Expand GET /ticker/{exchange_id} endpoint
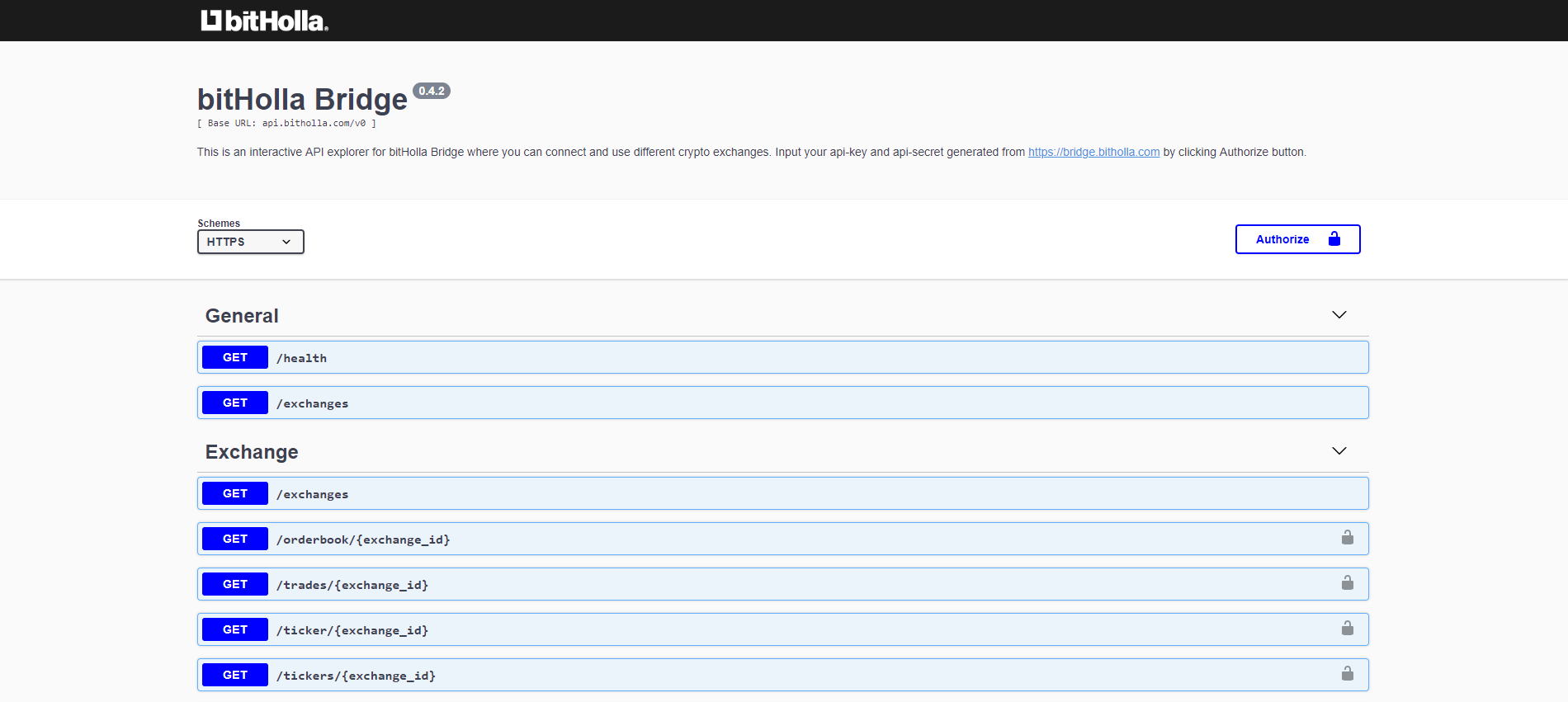1568x702 pixels. point(782,629)
